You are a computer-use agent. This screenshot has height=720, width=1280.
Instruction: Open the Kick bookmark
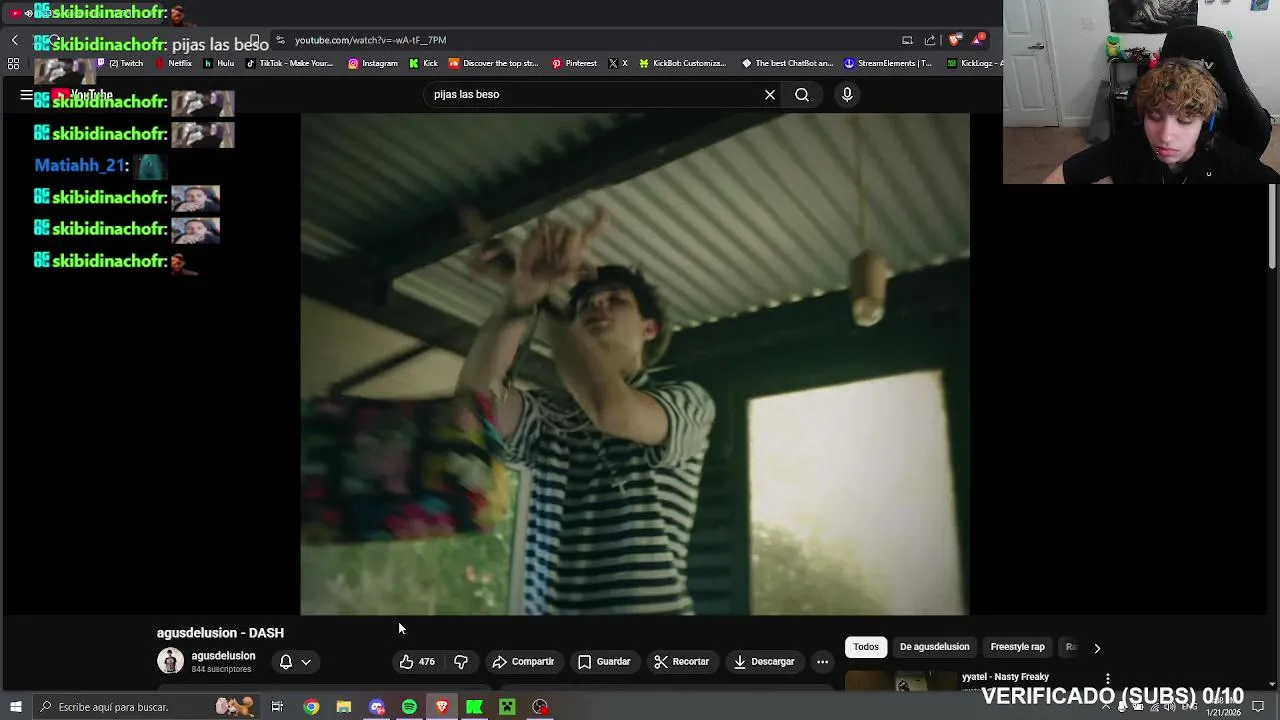pyautogui.click(x=424, y=63)
